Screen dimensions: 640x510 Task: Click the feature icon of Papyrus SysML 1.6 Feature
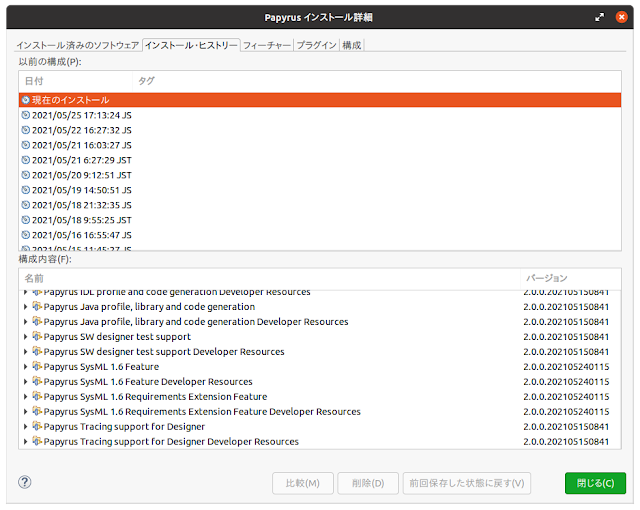(x=37, y=366)
